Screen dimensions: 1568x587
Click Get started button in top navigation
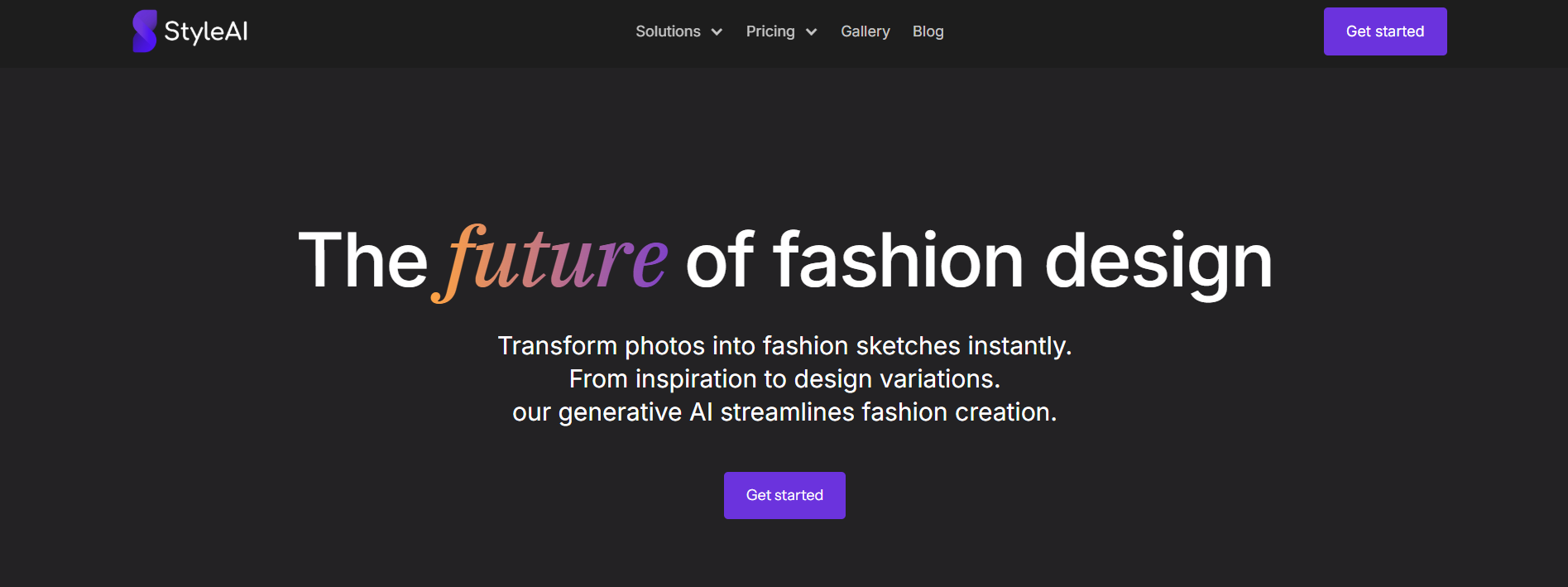(1385, 31)
